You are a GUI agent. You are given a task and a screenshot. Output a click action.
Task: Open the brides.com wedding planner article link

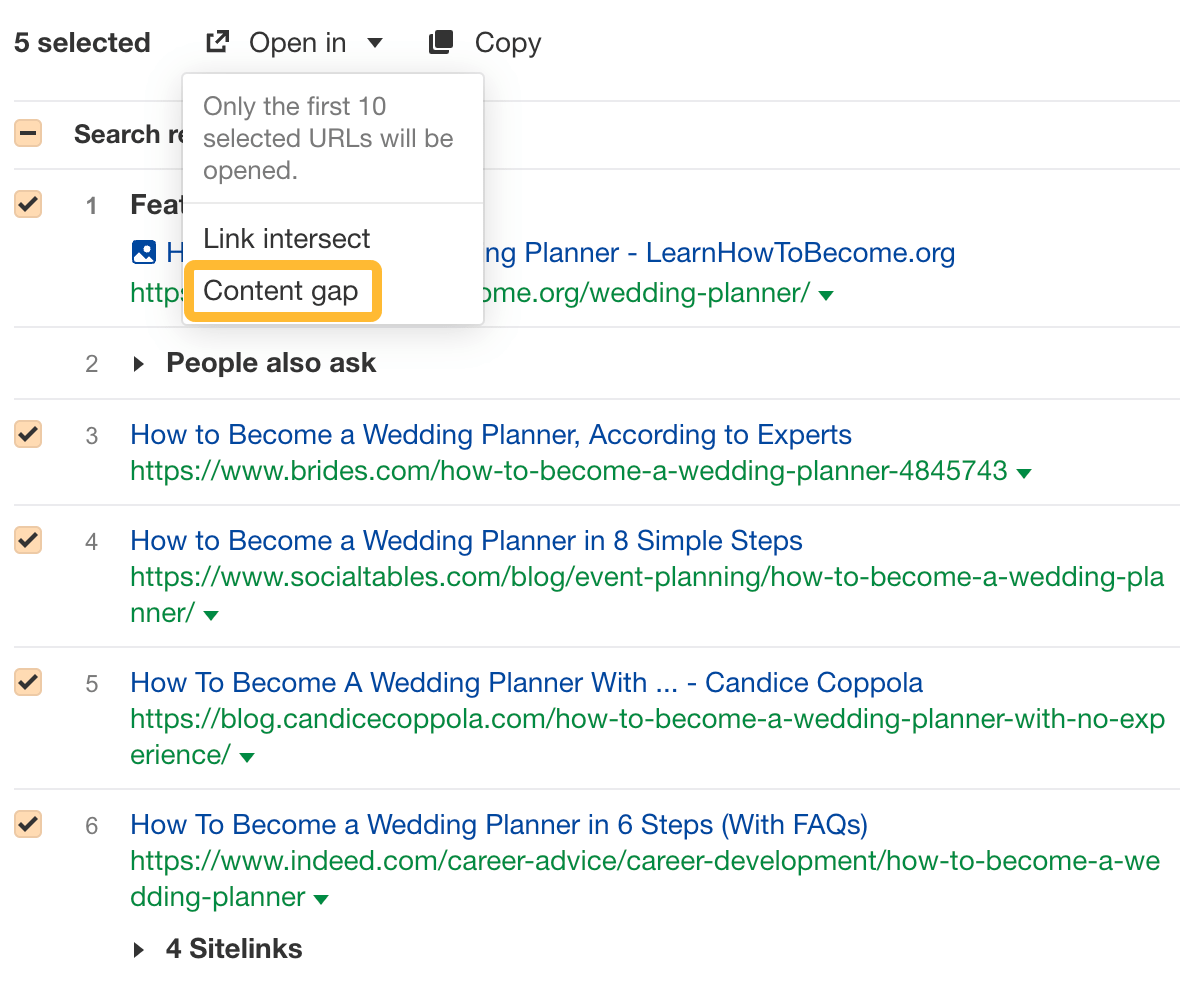coord(490,434)
